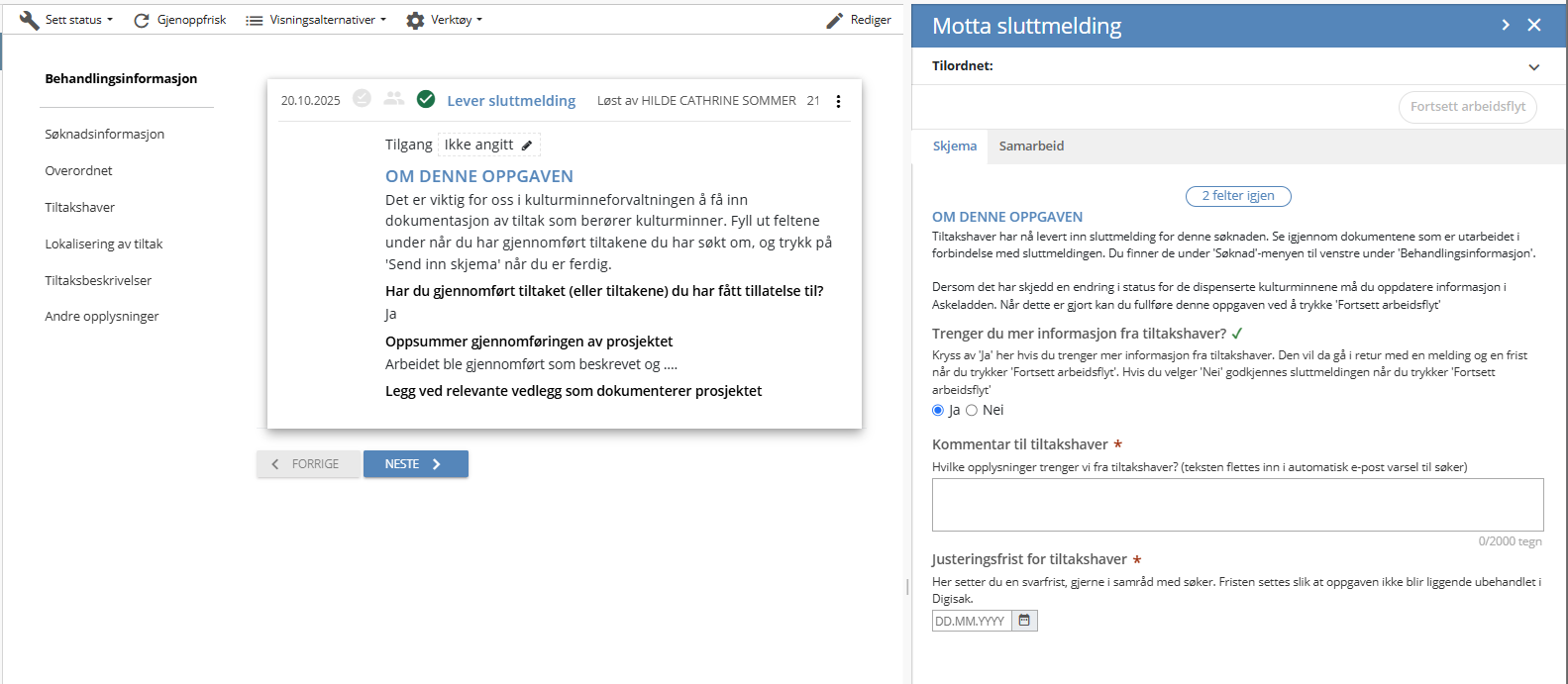1568x684 pixels.
Task: Open the three-dot menu on Lever sluttmelding card
Action: [838, 101]
